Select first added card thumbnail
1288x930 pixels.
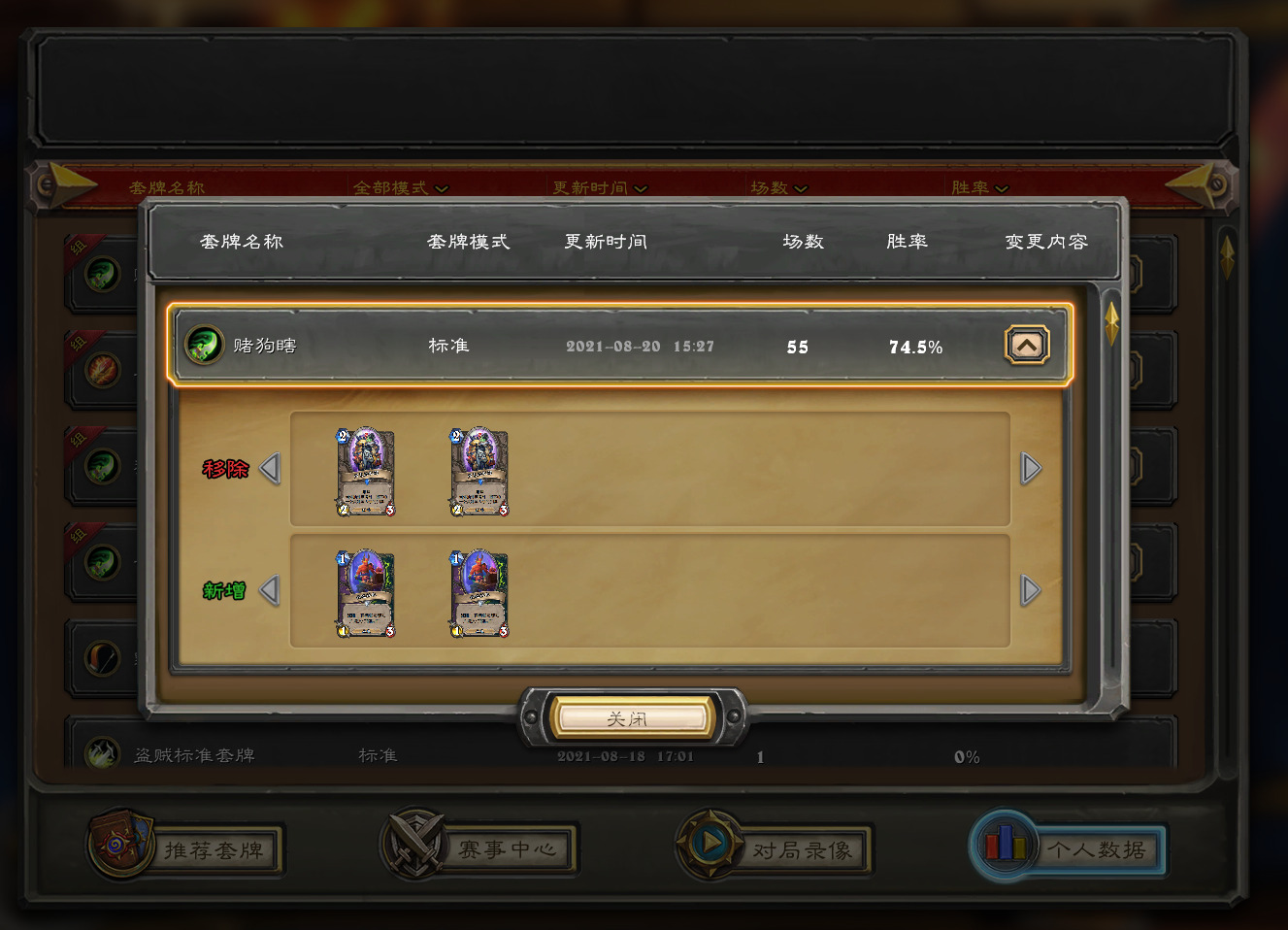[366, 593]
